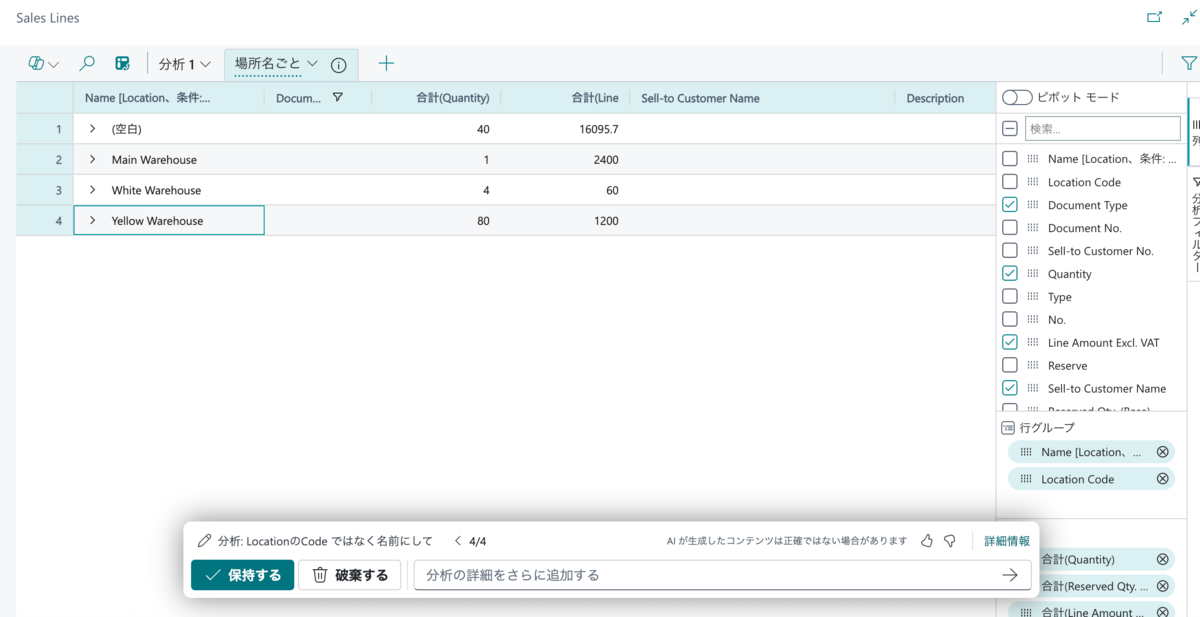Open the columns side tab
Screen dimensions: 1200x617
pyautogui.click(x=1195, y=132)
